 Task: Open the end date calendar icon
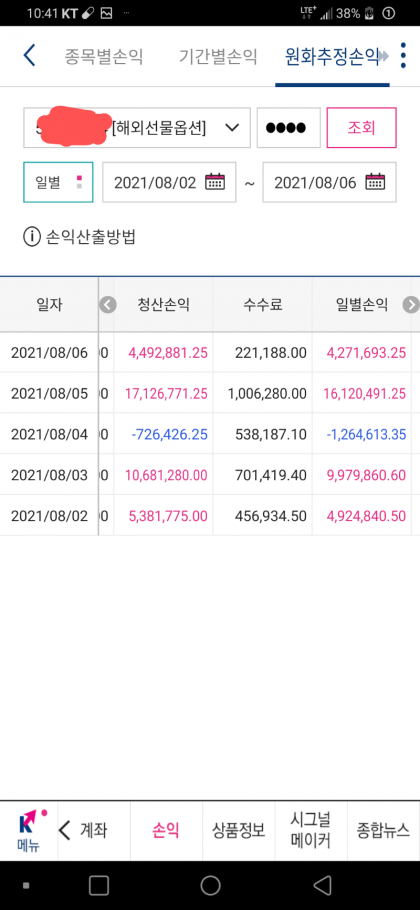click(375, 182)
